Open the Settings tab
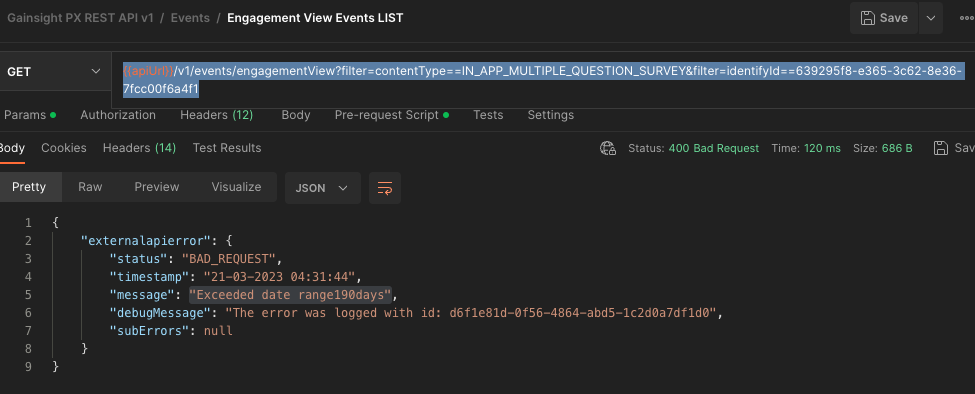975x394 pixels. click(x=550, y=115)
